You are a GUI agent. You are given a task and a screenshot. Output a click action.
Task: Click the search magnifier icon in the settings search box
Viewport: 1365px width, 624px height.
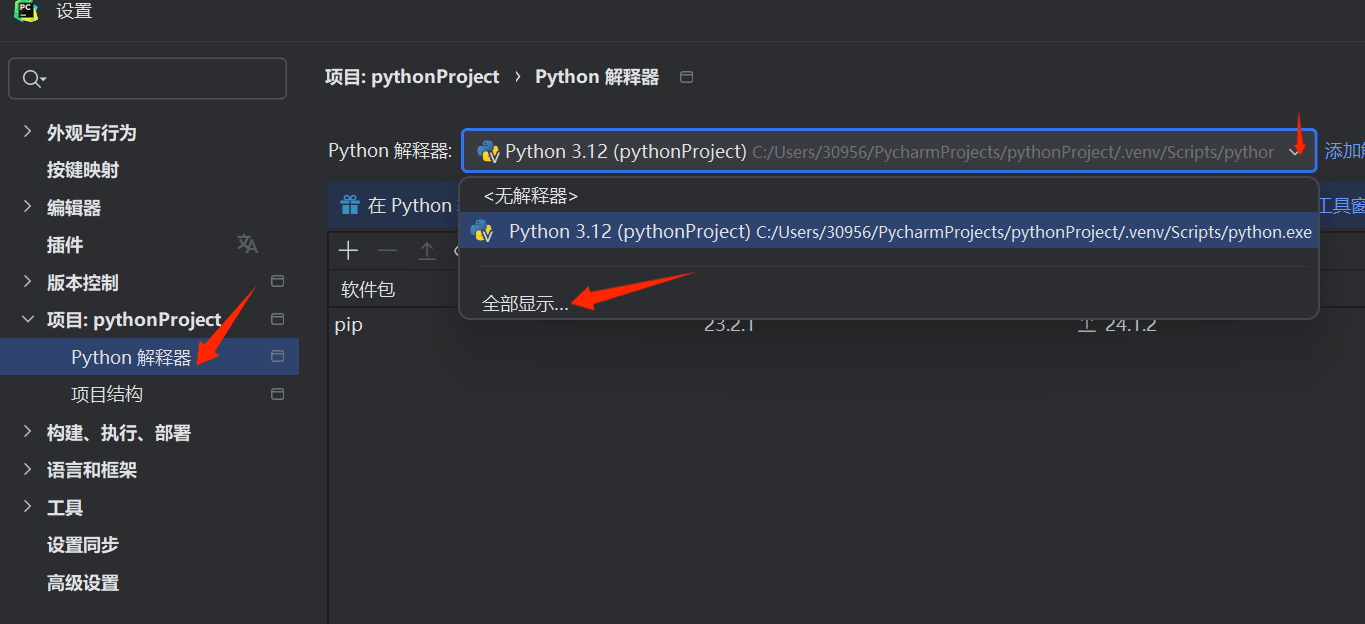[x=33, y=79]
